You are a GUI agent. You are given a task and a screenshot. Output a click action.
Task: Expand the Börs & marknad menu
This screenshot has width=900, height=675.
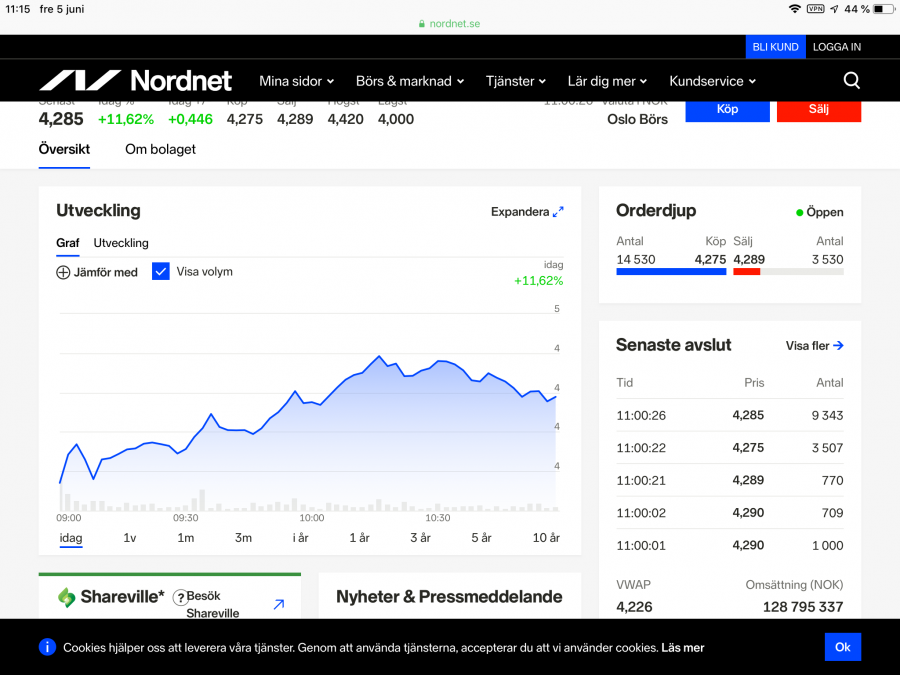click(411, 81)
